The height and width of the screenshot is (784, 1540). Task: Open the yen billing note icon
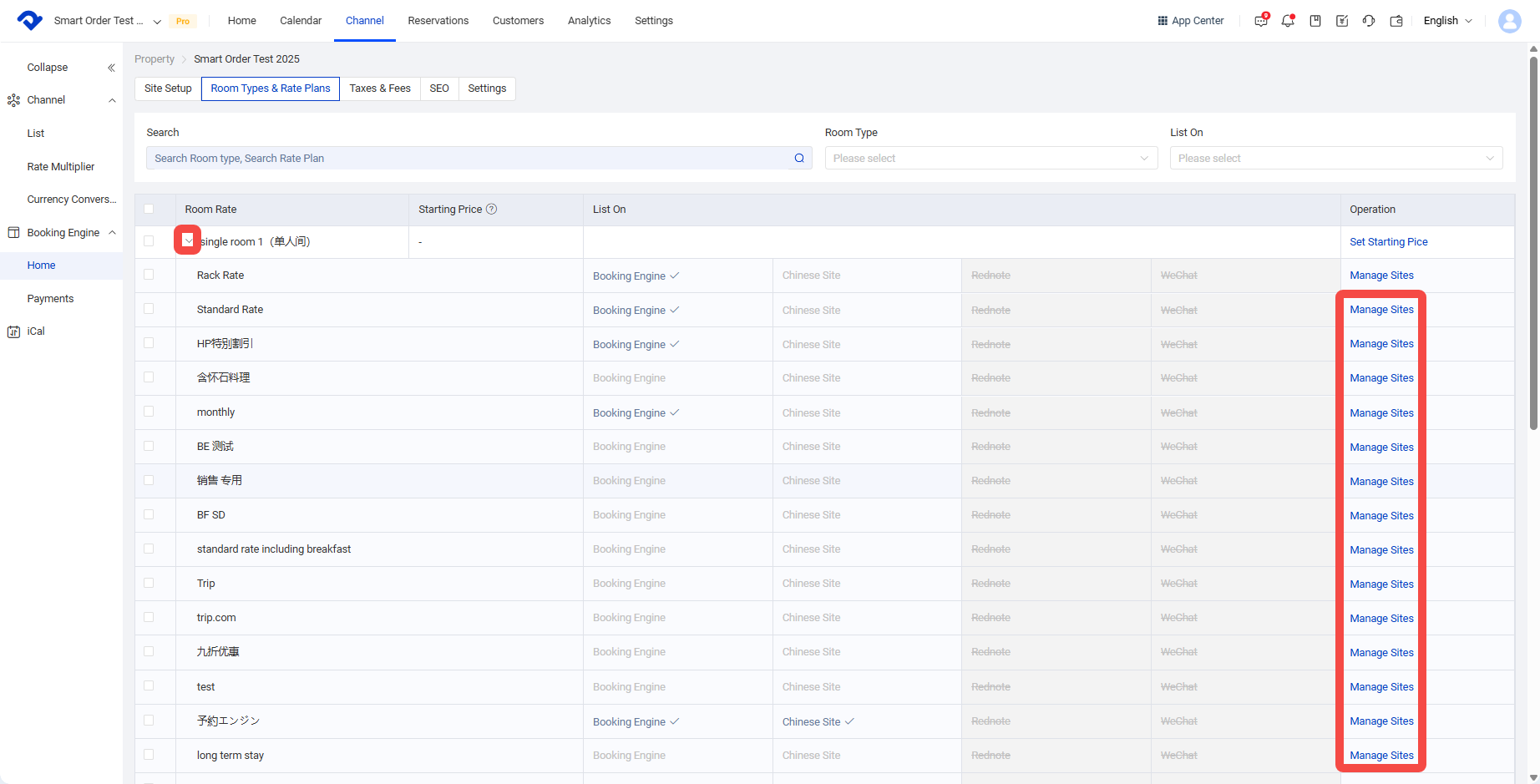pos(1342,21)
